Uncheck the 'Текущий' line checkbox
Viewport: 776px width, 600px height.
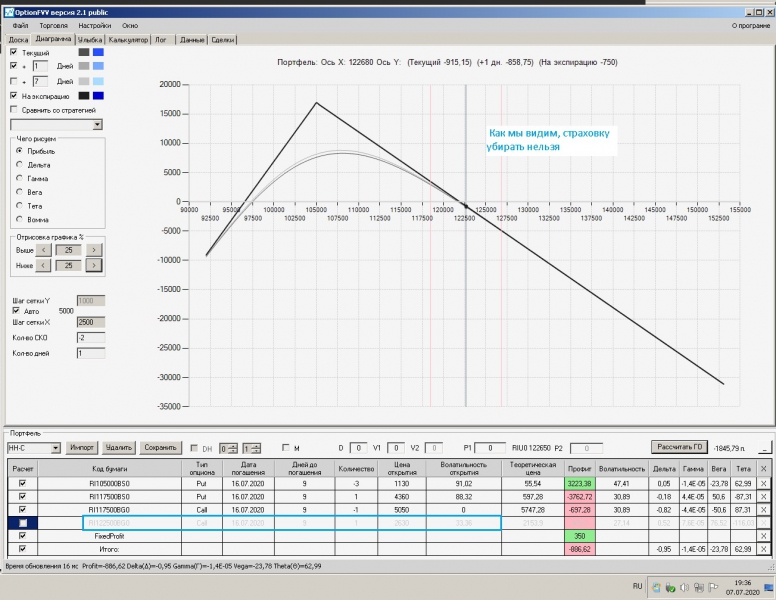click(x=14, y=52)
